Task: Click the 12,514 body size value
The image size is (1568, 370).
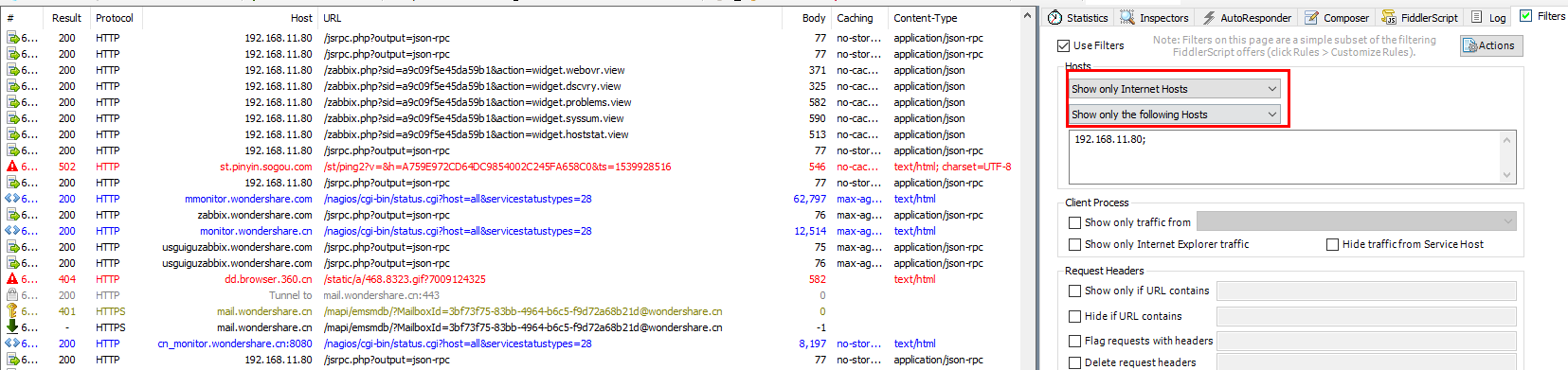Action: (809, 231)
